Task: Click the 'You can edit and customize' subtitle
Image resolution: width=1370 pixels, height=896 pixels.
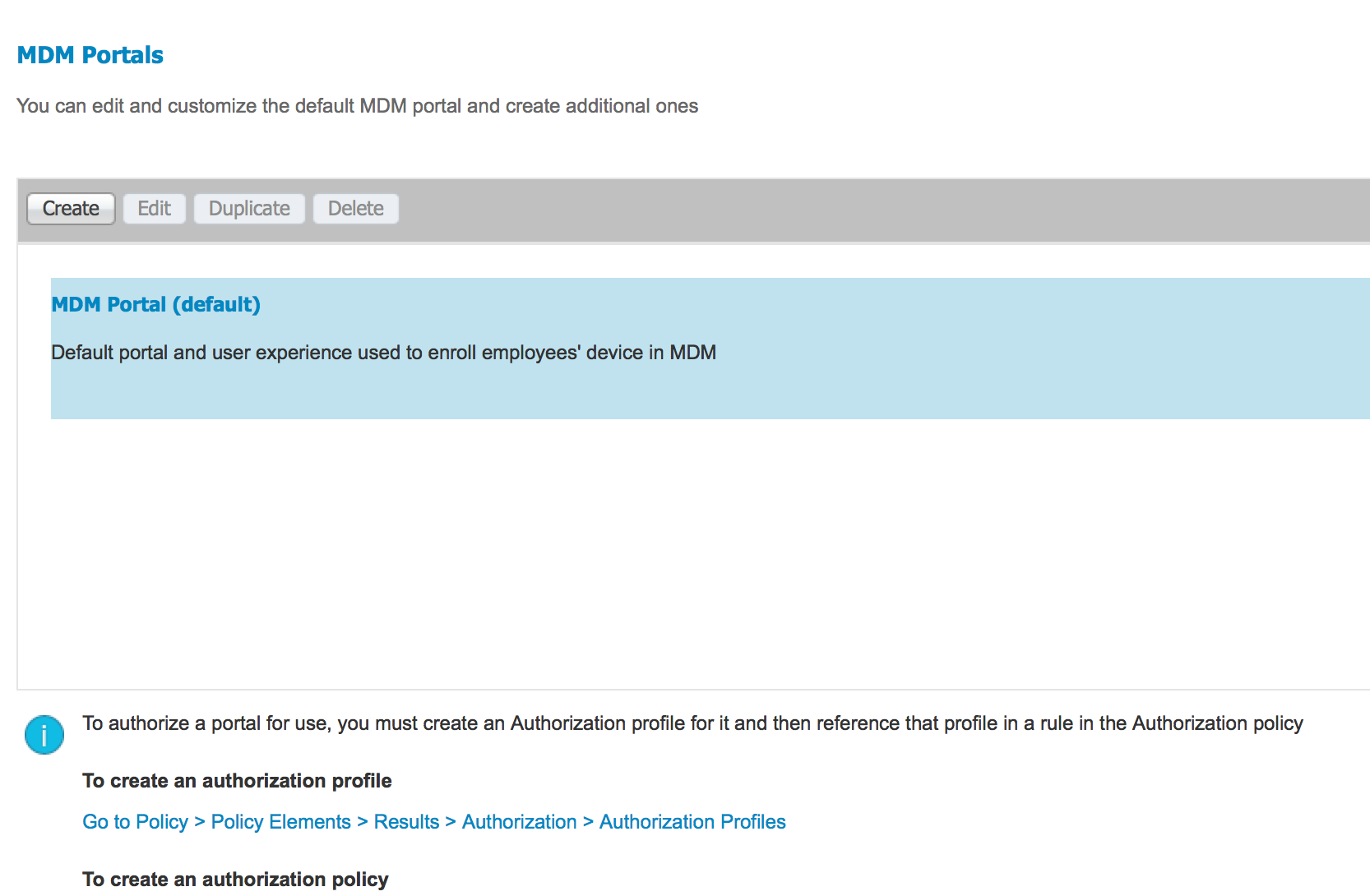Action: click(357, 106)
